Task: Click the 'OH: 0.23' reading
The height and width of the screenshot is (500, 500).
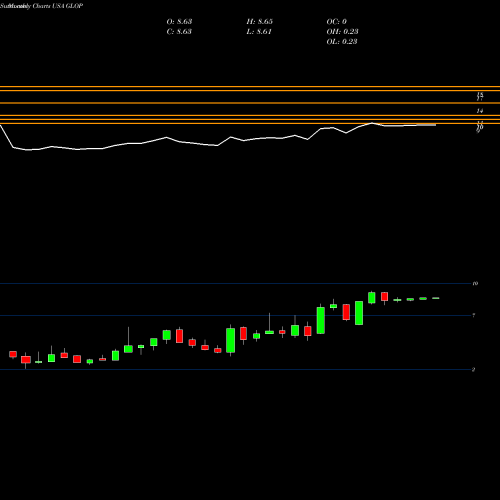Action: (x=342, y=31)
